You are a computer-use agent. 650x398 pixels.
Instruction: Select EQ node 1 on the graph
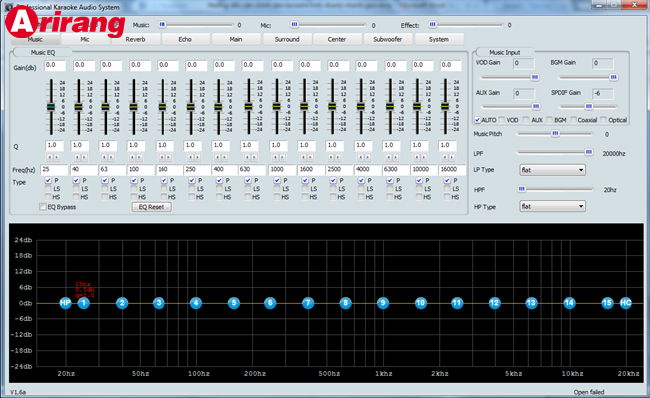(x=83, y=303)
